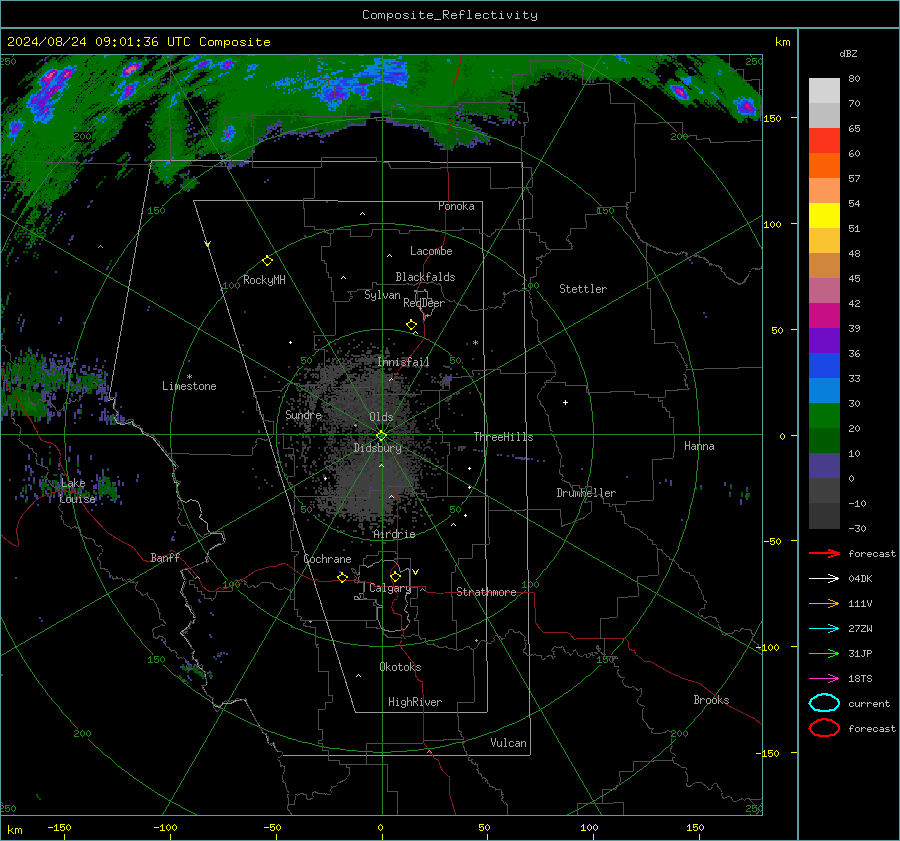
Task: Click the Blackfalds label
Action: click(425, 277)
